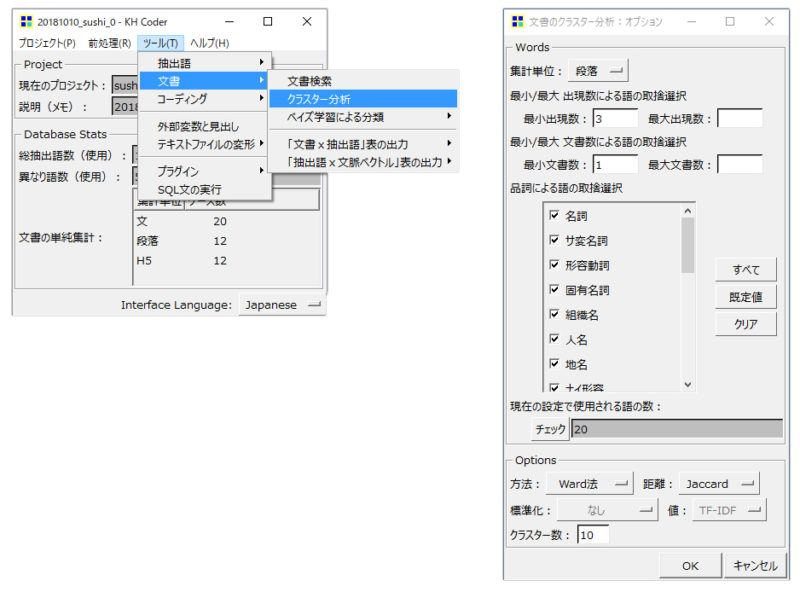Open the ヘルプ menu

[x=210, y=43]
